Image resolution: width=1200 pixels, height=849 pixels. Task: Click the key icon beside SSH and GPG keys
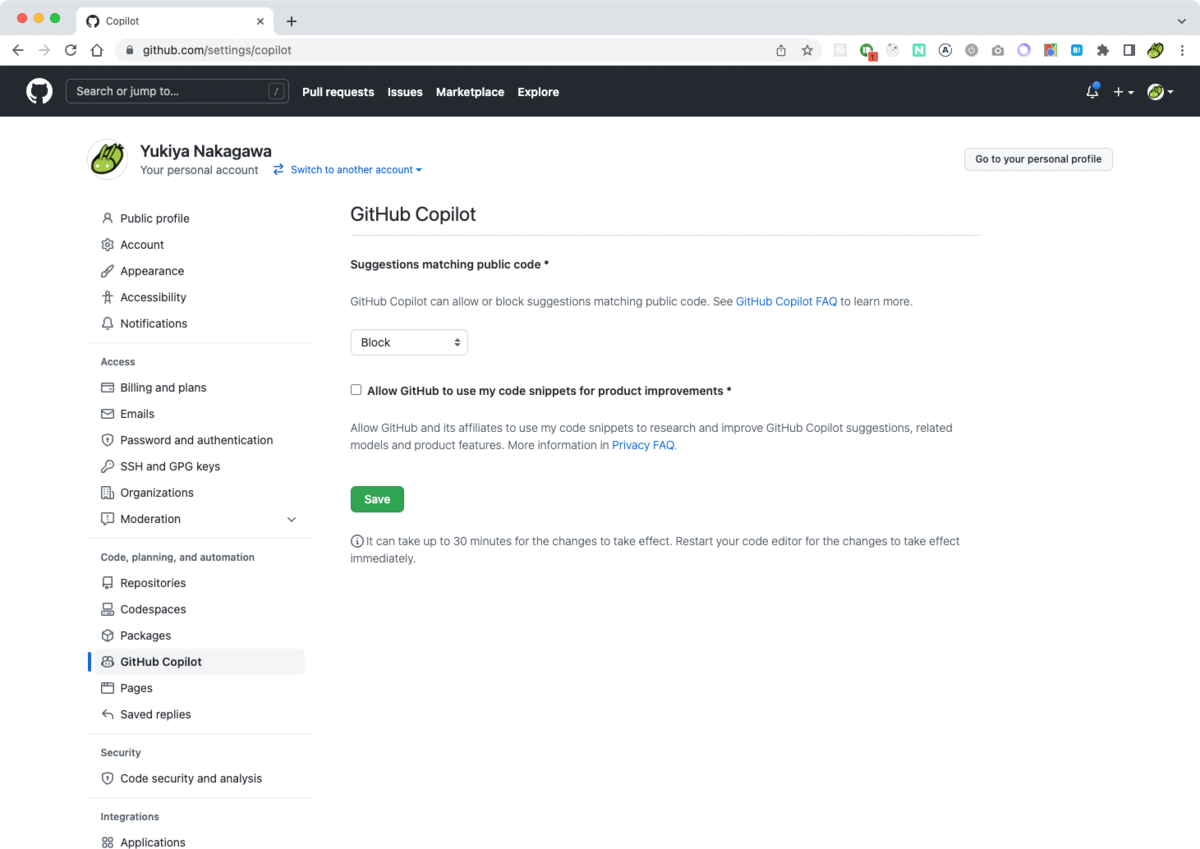[x=107, y=466]
